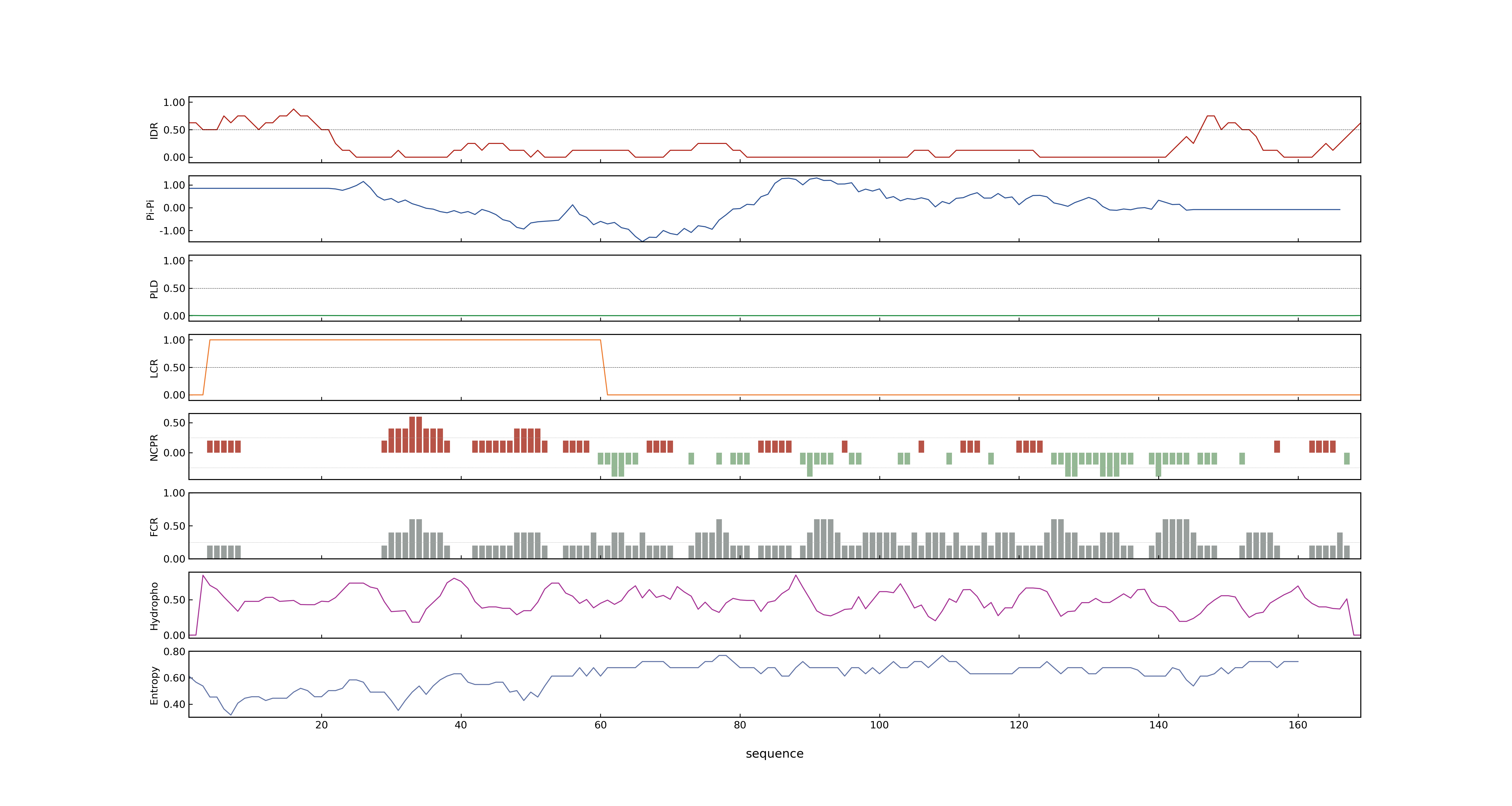Click the Hydropho axis label

pos(154,606)
